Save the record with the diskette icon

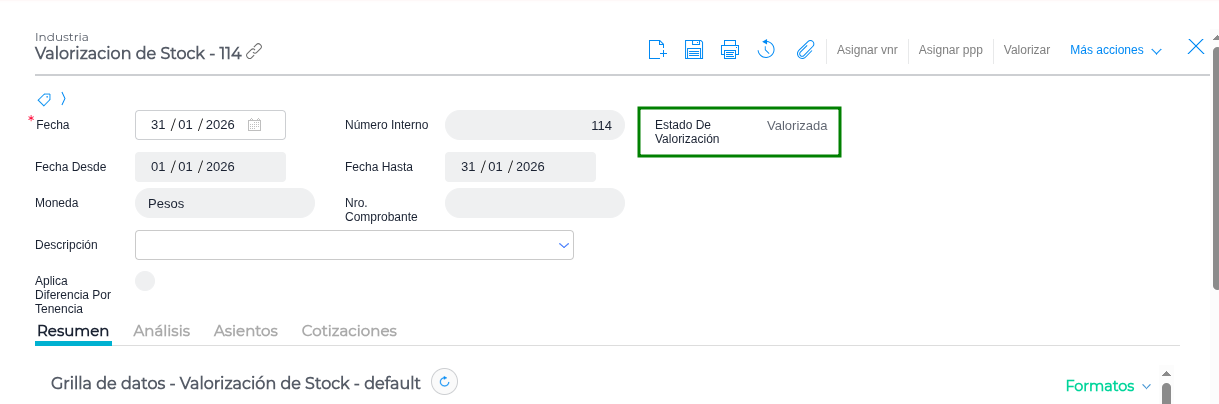[694, 50]
